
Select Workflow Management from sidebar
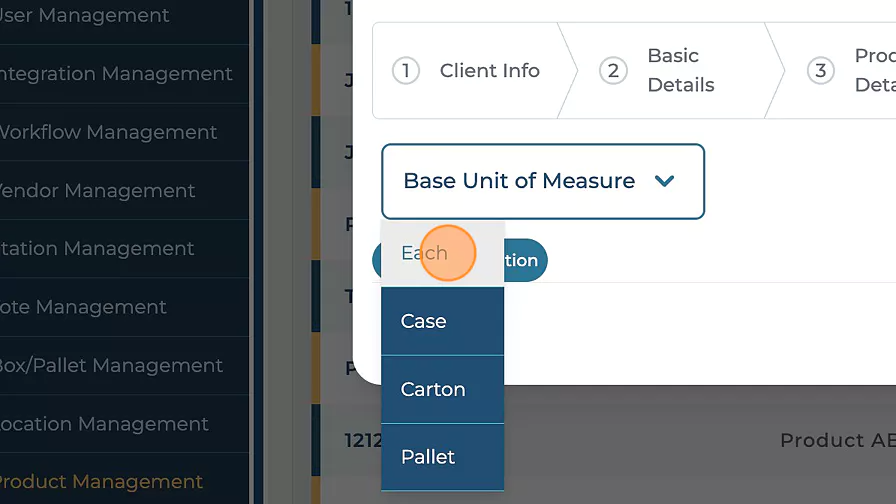(x=107, y=132)
